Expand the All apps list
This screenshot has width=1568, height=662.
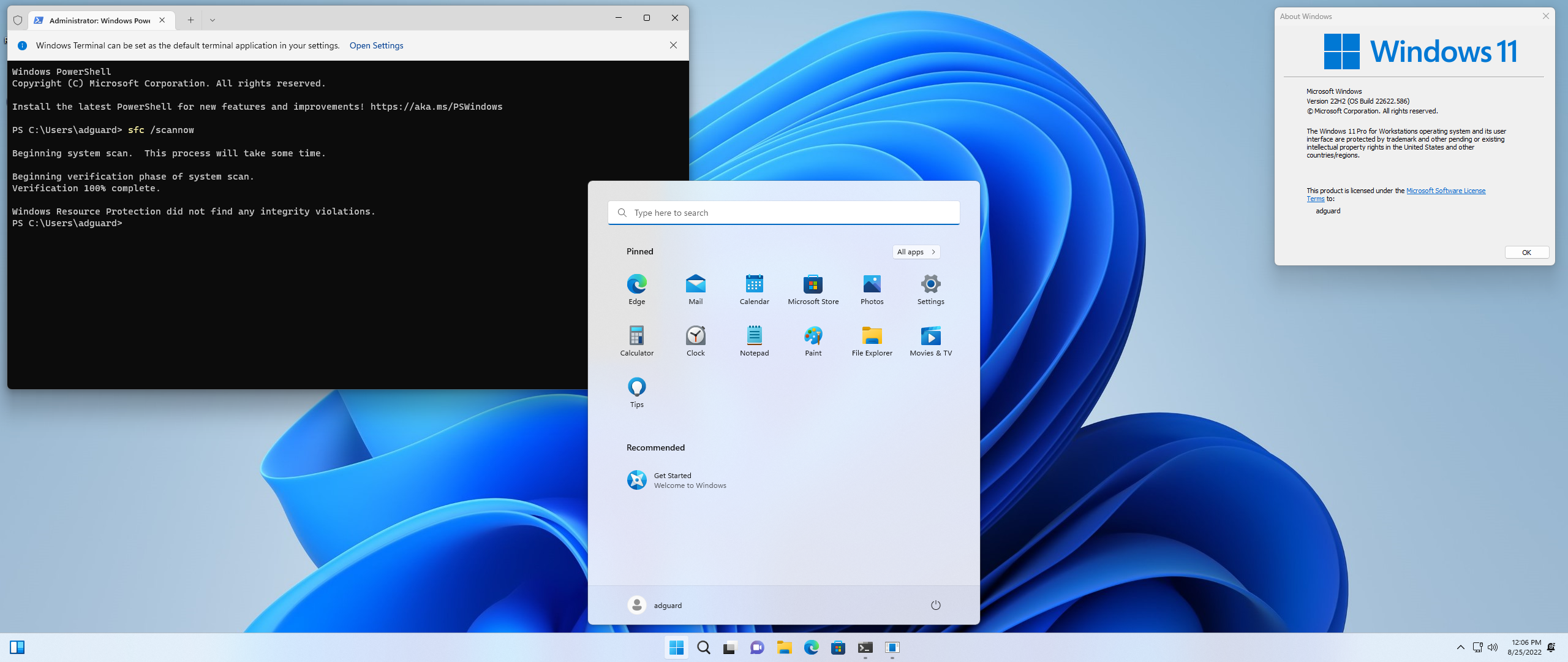tap(916, 252)
